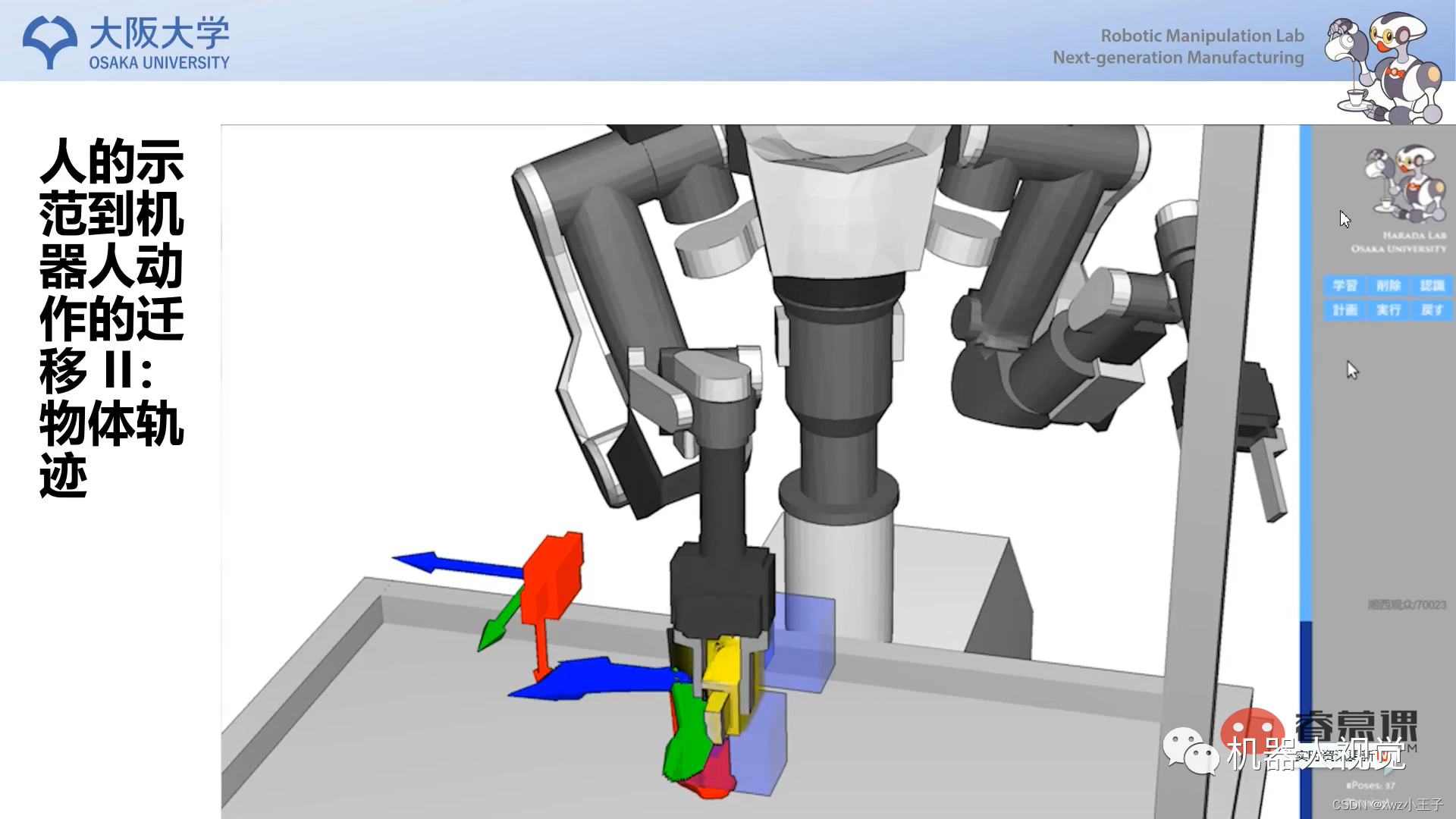Click the WeChat icon watermark
This screenshot has width=1456, height=819.
[x=1190, y=751]
